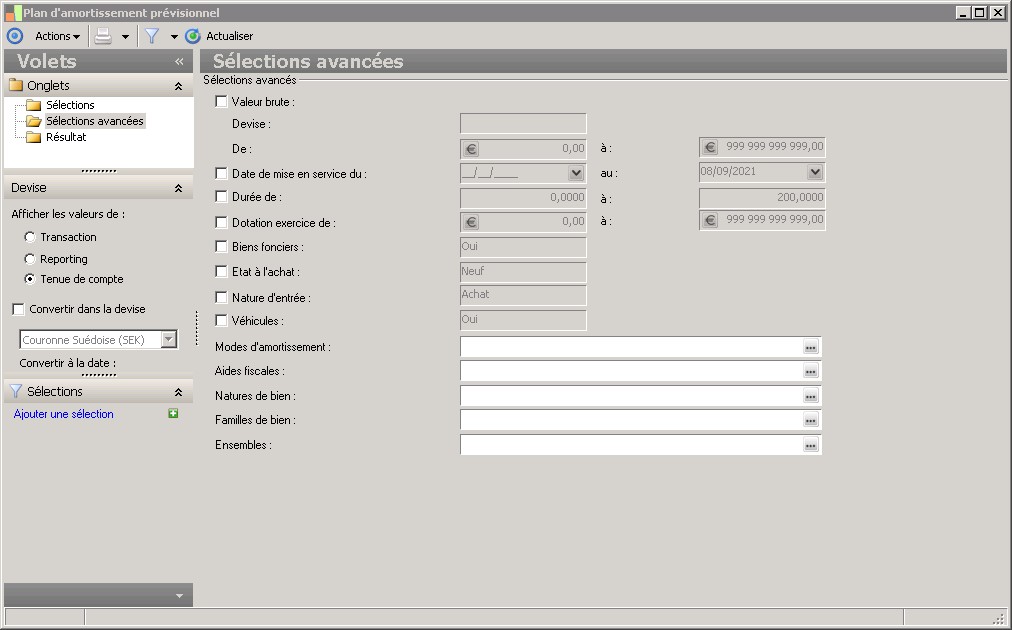Click the Ajouter une sélection link
The image size is (1012, 630).
63,414
